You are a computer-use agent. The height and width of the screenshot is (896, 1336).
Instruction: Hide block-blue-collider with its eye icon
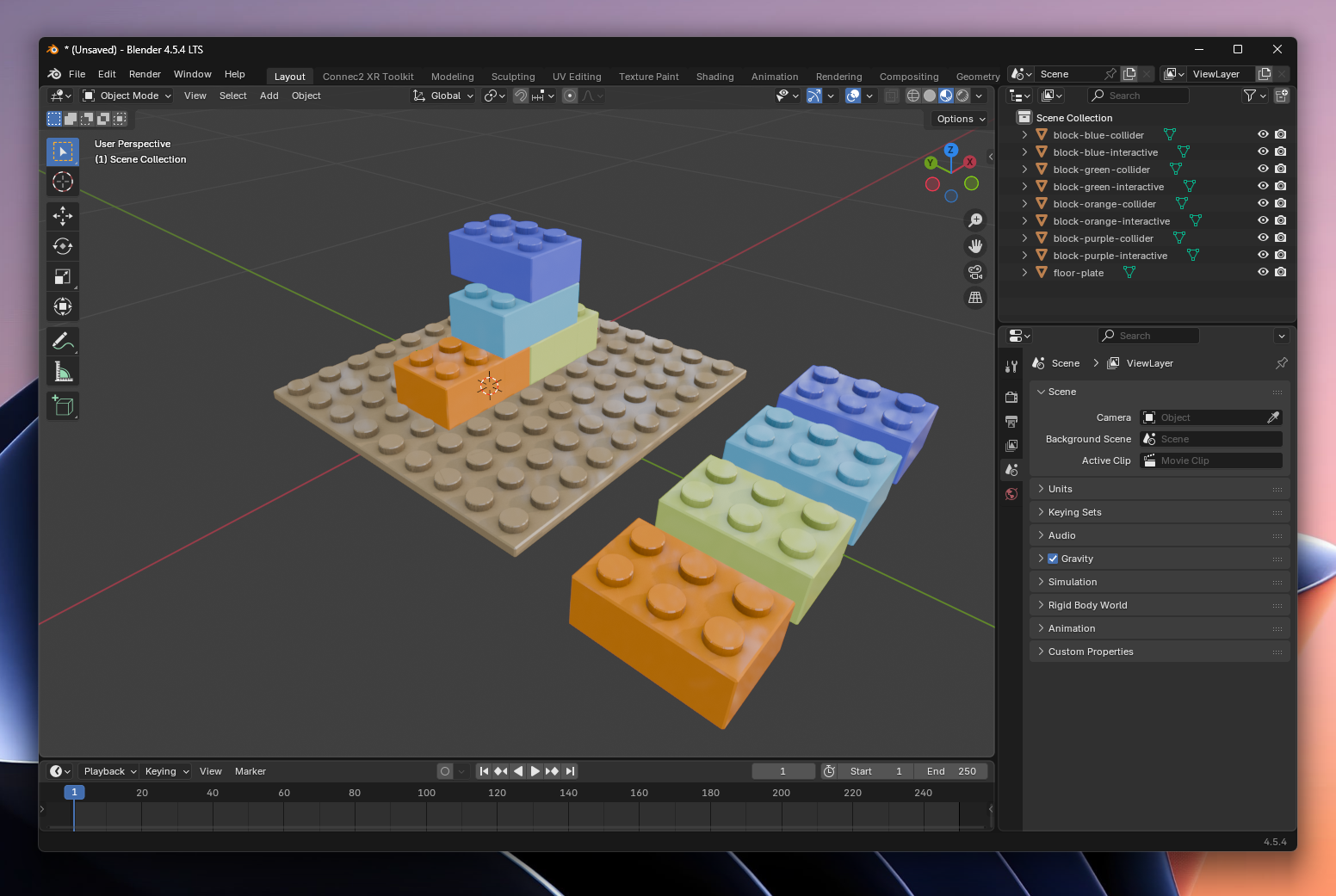pos(1263,134)
